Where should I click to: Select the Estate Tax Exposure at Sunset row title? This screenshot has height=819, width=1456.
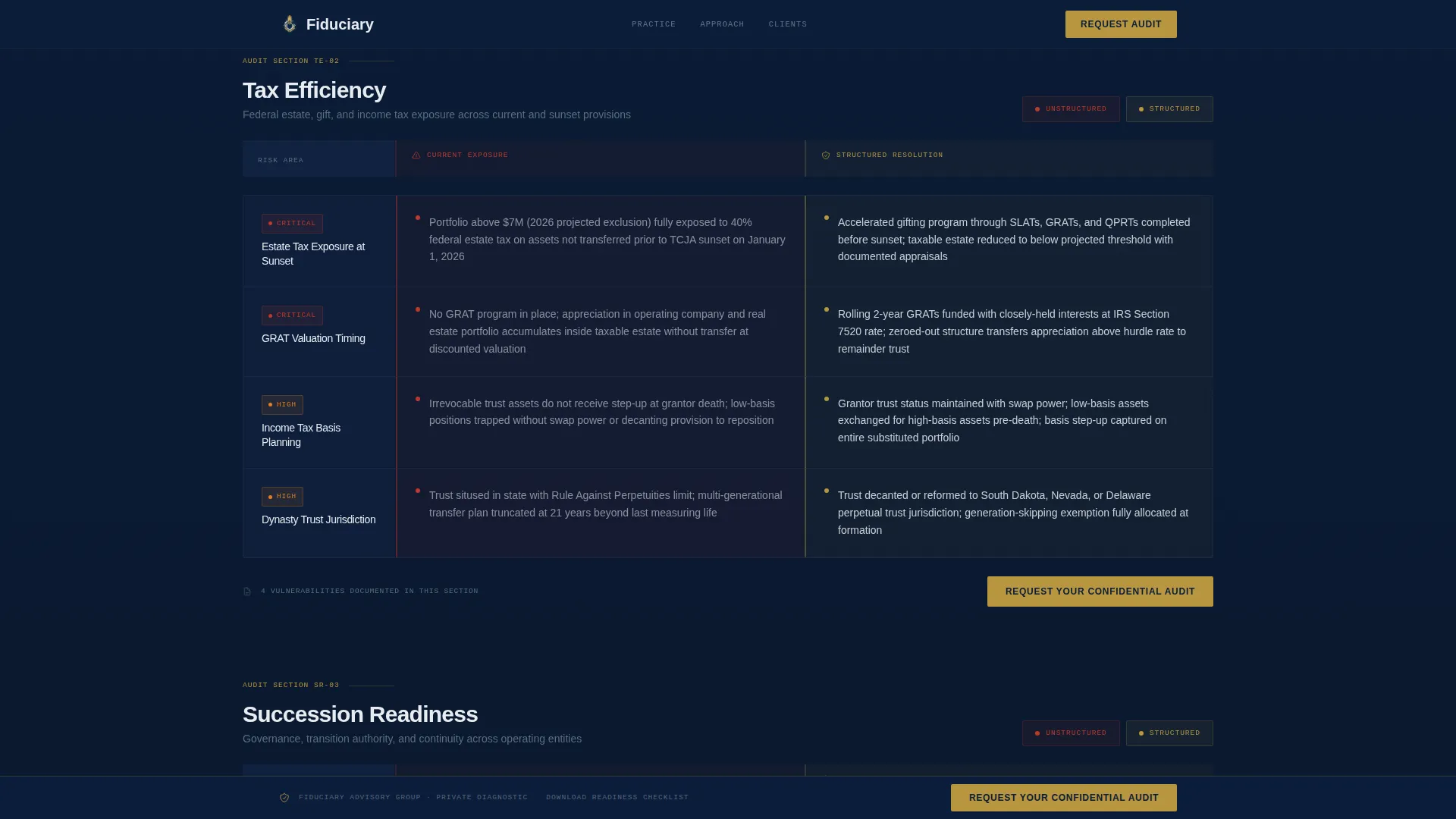coord(313,254)
